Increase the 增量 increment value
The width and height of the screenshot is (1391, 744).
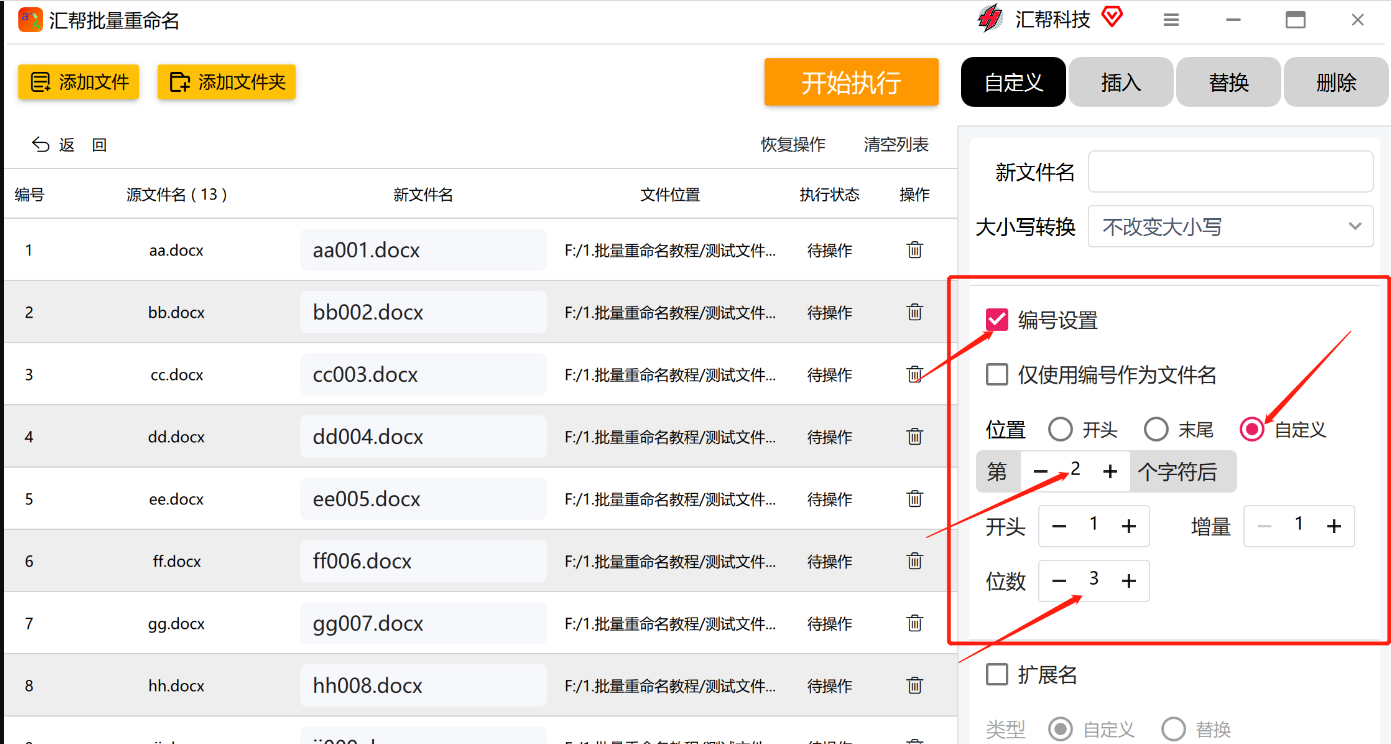click(x=1334, y=526)
